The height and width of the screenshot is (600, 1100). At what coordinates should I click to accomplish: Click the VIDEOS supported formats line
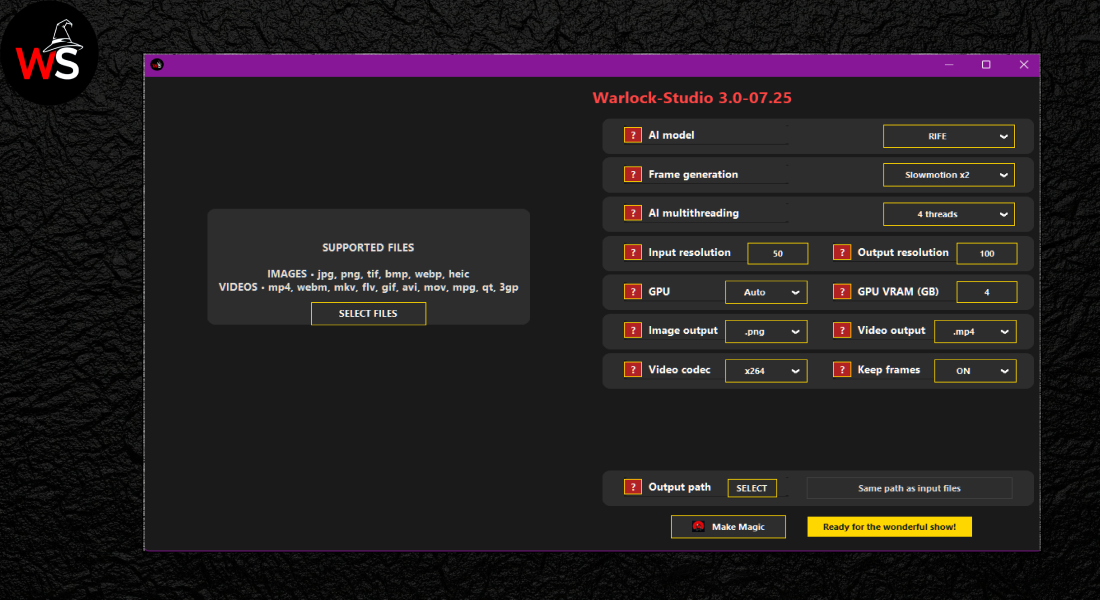click(368, 287)
